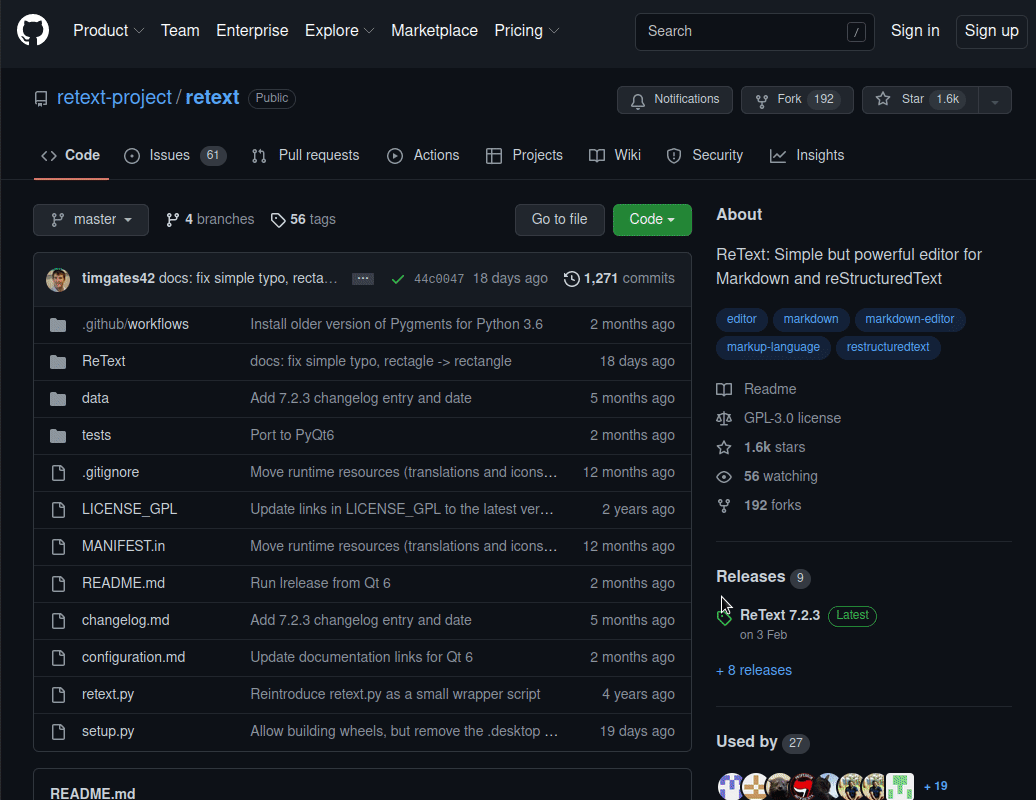Go to the Team page
The width and height of the screenshot is (1036, 800).
click(x=180, y=30)
